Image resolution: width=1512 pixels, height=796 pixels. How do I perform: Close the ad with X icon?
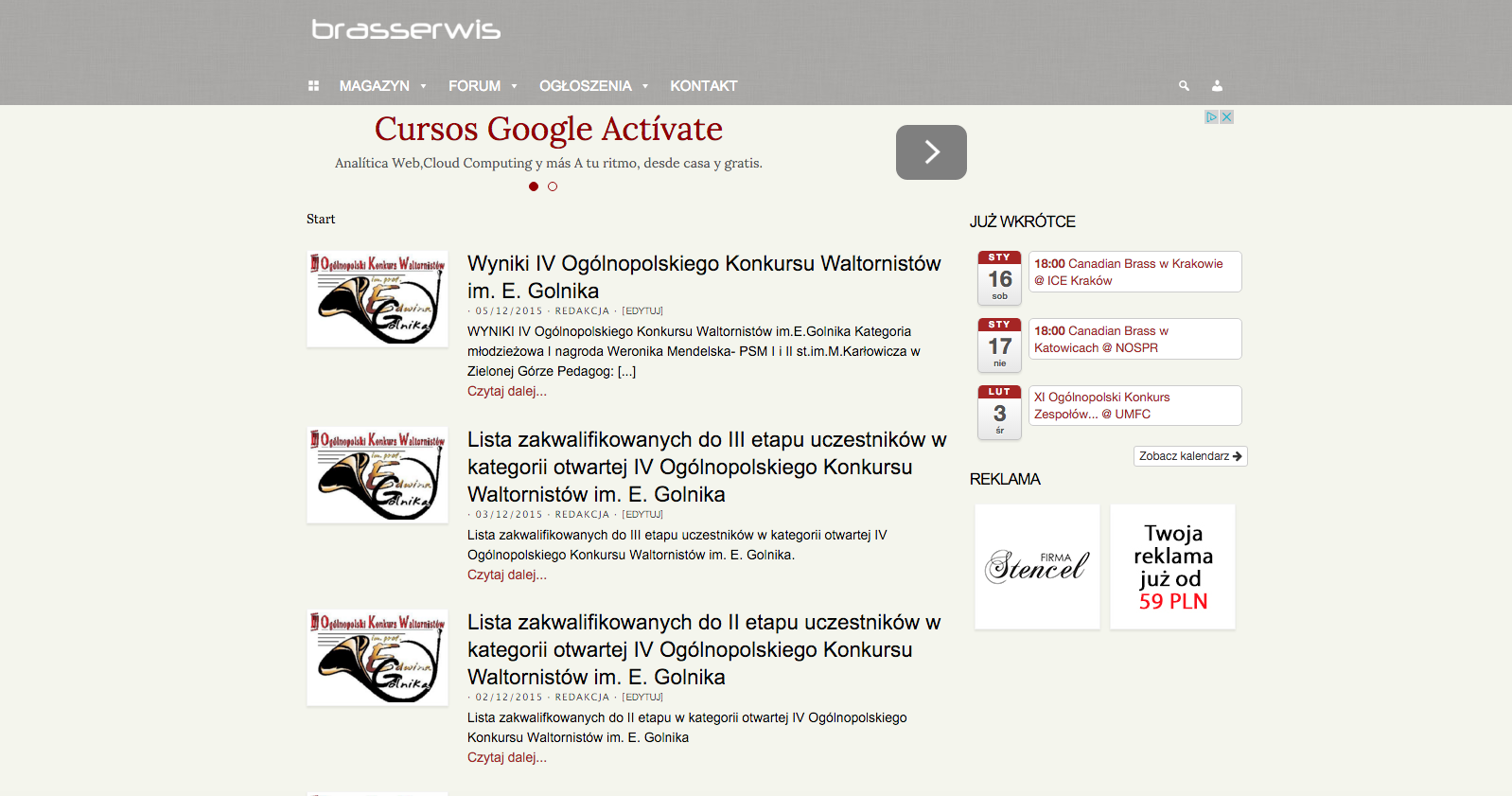point(1226,117)
